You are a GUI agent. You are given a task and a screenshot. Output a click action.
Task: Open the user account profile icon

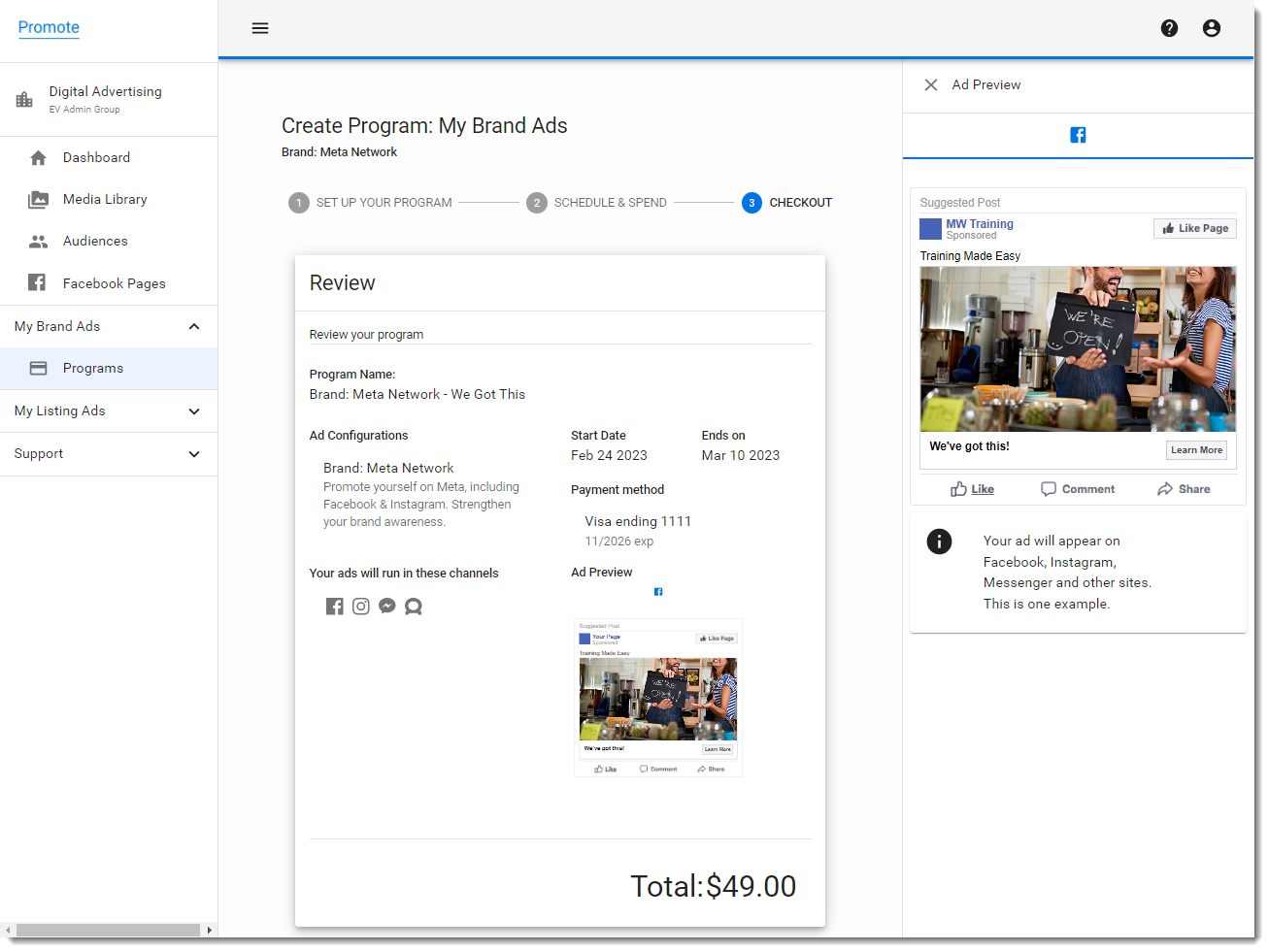(1211, 28)
